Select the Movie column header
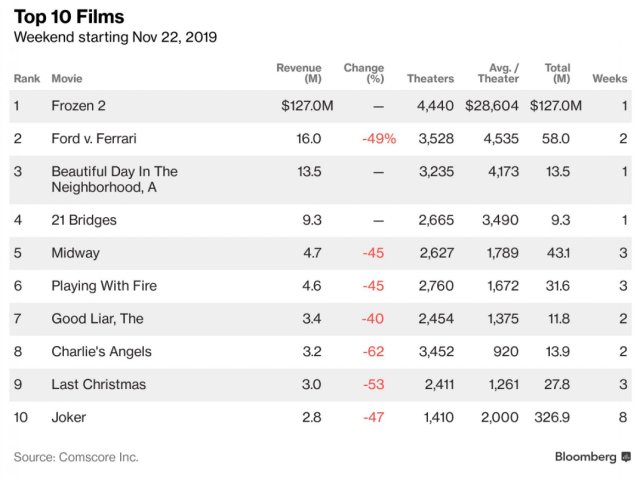The height and width of the screenshot is (480, 640). tap(69, 78)
